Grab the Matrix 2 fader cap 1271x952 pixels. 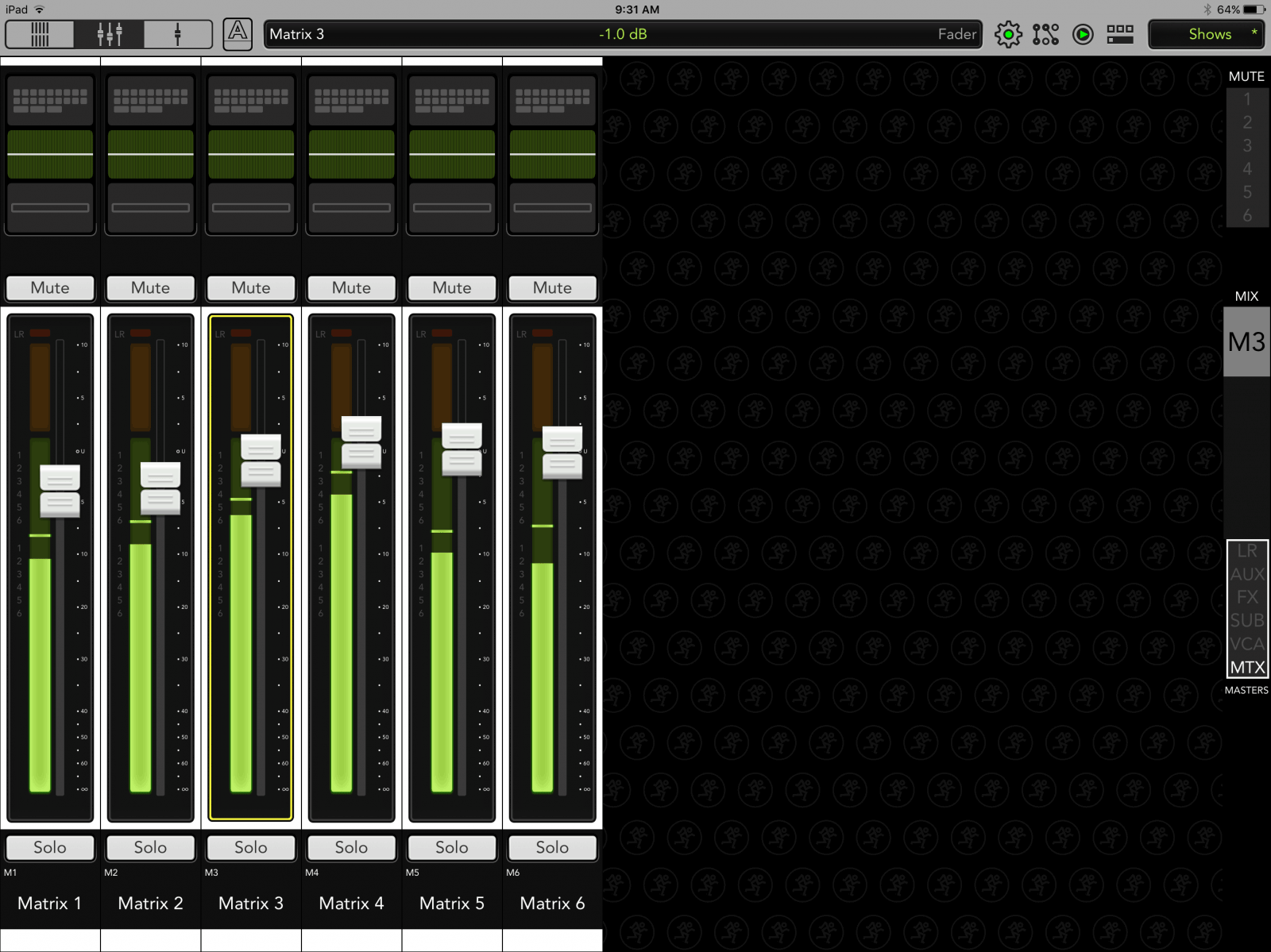160,488
